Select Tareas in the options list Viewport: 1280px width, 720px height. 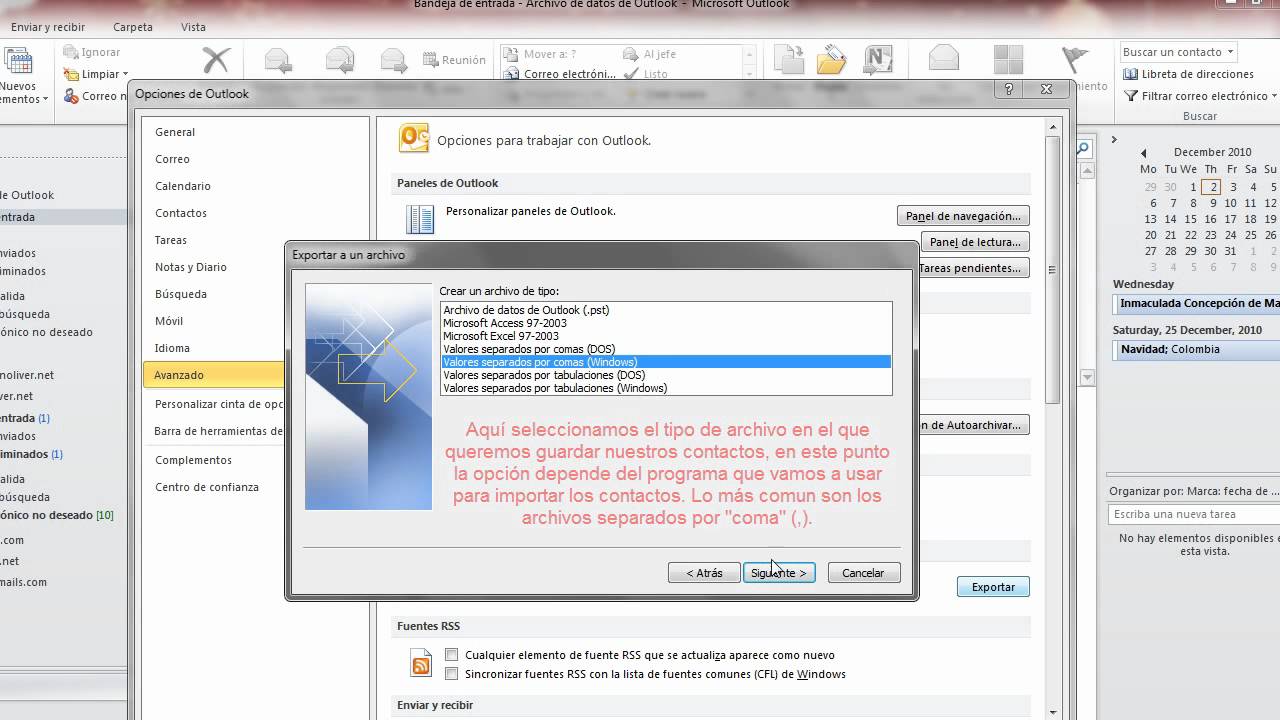point(213,240)
